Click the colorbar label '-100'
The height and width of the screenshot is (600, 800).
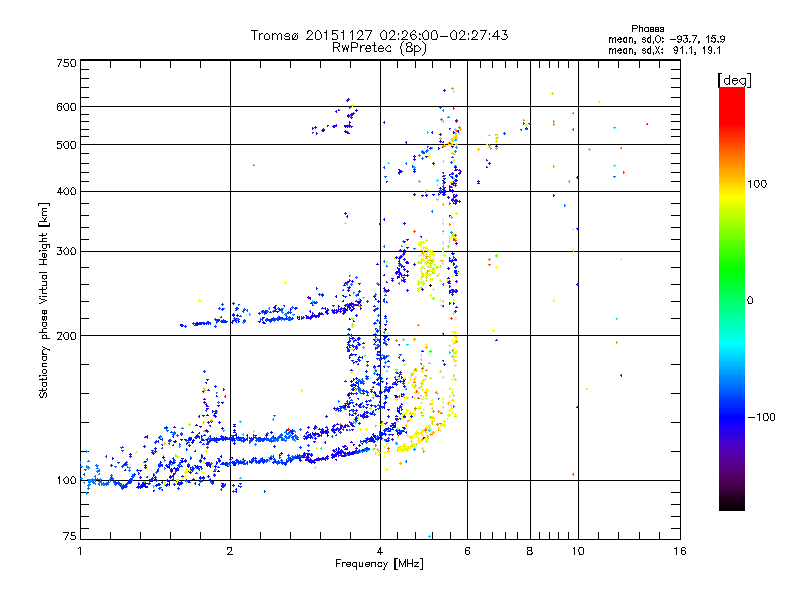[x=762, y=417]
